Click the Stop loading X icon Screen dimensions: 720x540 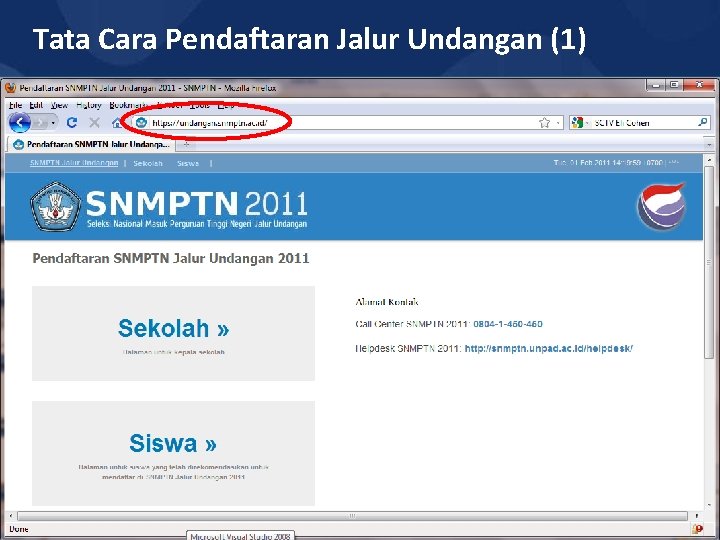(x=95, y=123)
